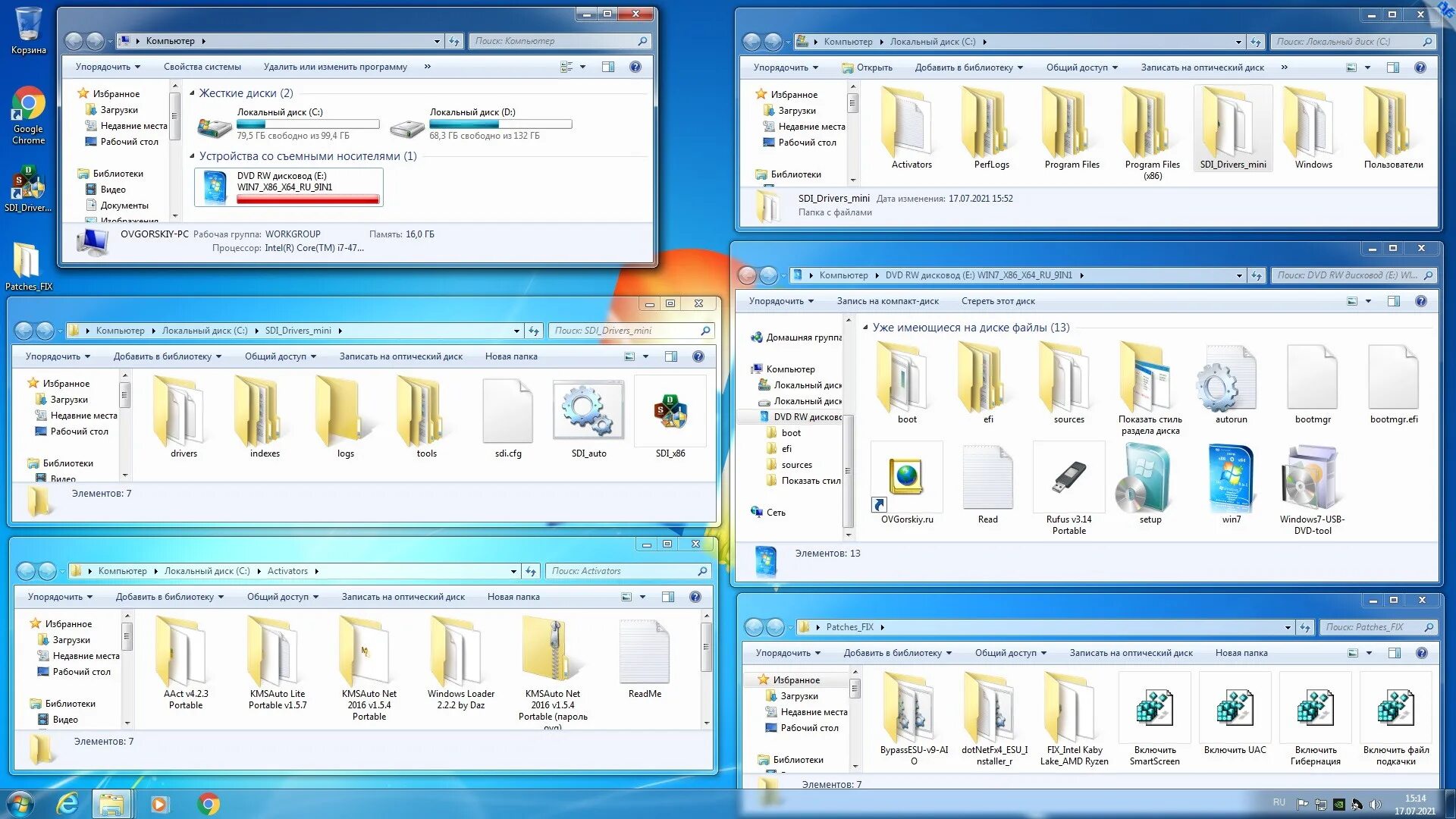Click Свойства системы in the toolbar
This screenshot has width=1456, height=819.
tap(202, 67)
